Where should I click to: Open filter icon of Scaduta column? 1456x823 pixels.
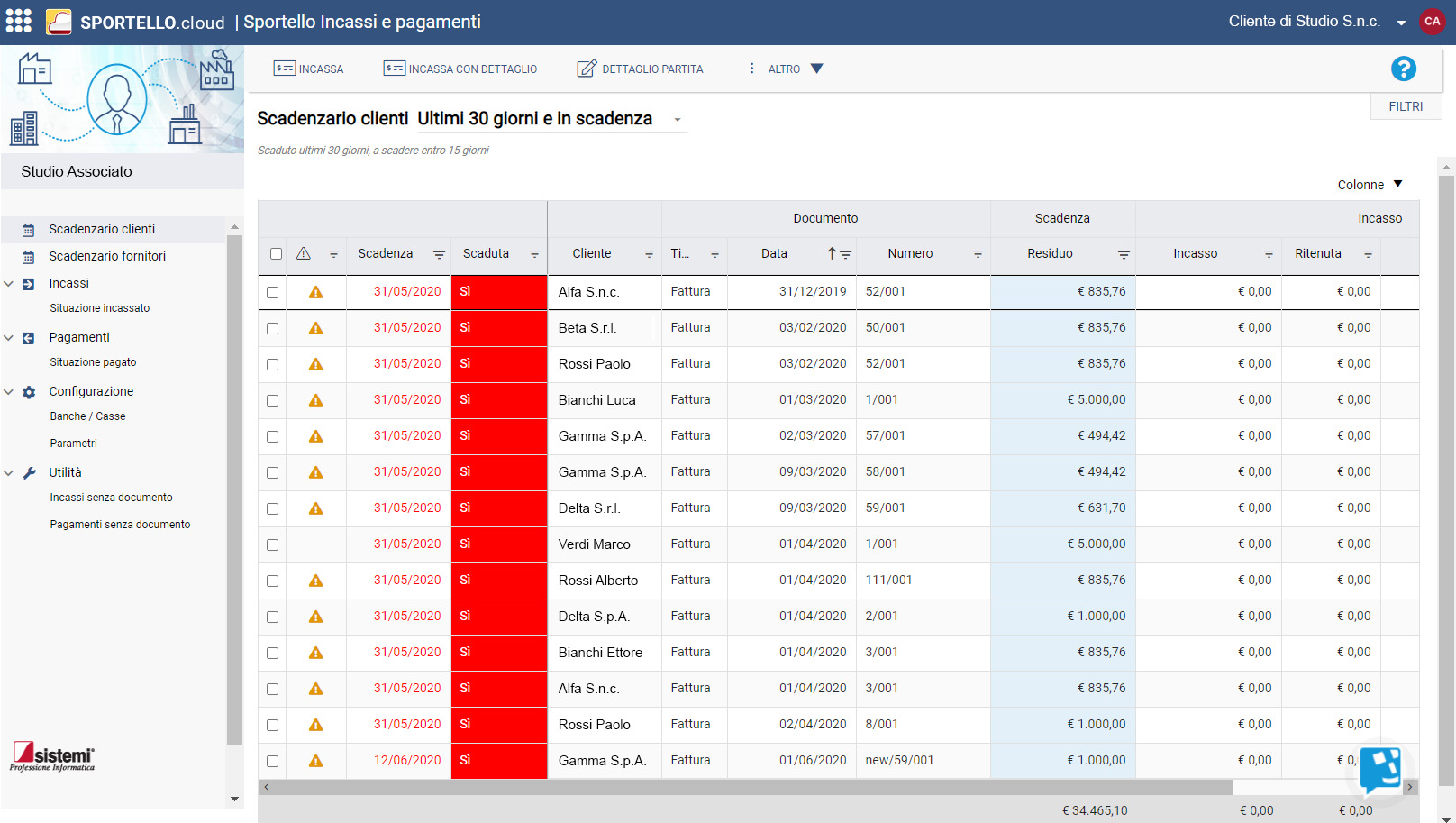tap(534, 254)
